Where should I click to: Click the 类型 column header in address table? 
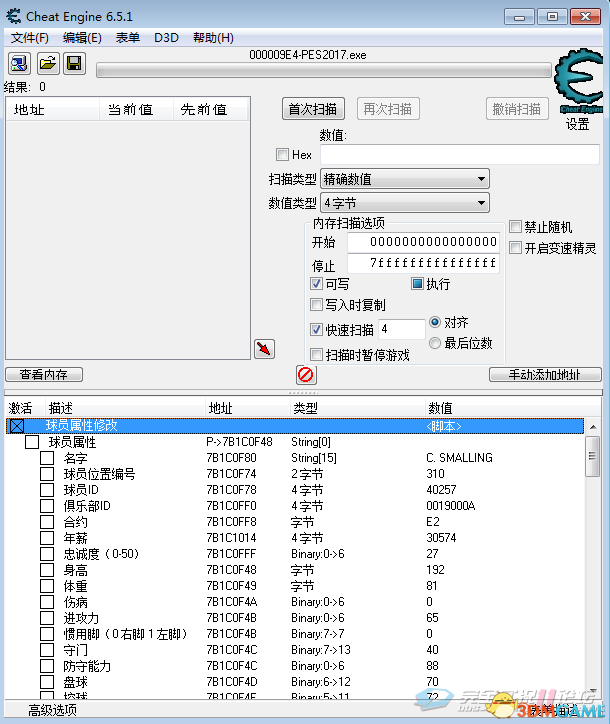(356, 408)
